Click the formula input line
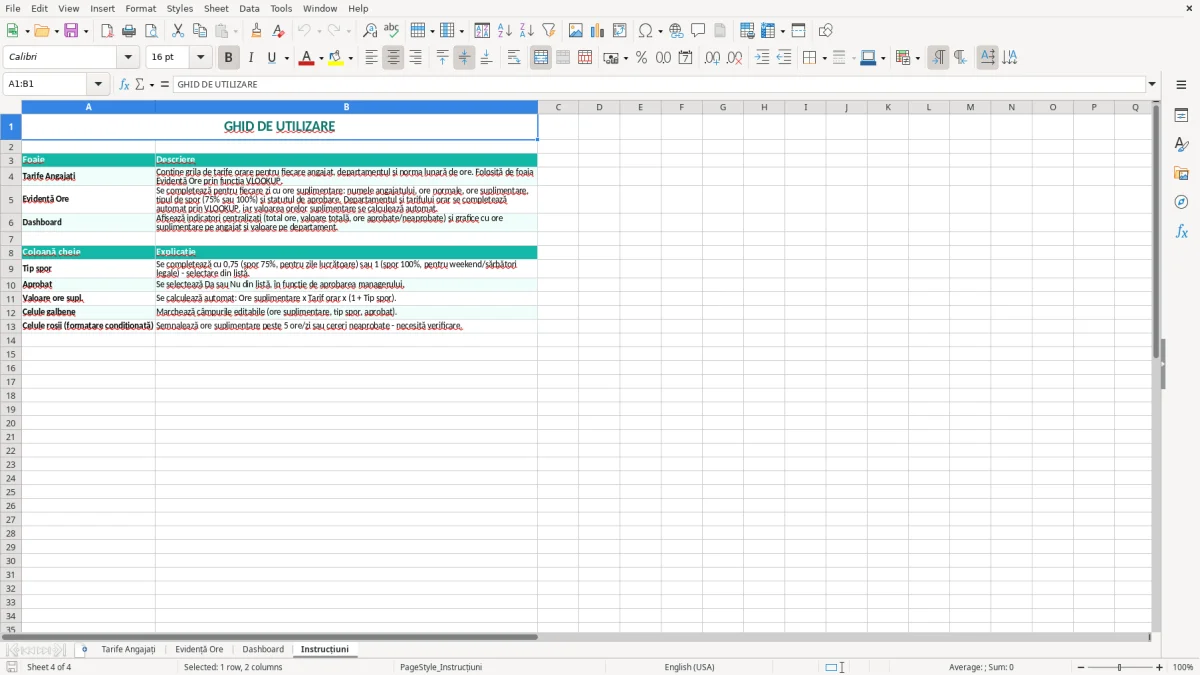The width and height of the screenshot is (1200, 675). [659, 84]
